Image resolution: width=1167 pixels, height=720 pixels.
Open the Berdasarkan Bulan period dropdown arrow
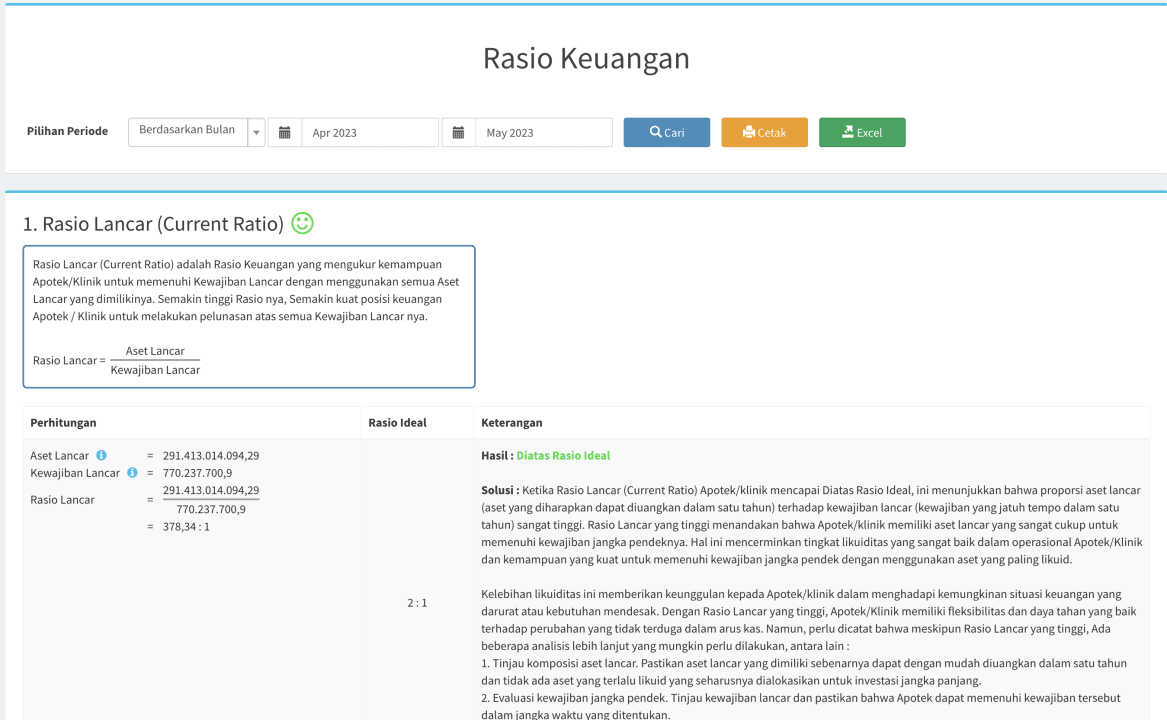256,133
